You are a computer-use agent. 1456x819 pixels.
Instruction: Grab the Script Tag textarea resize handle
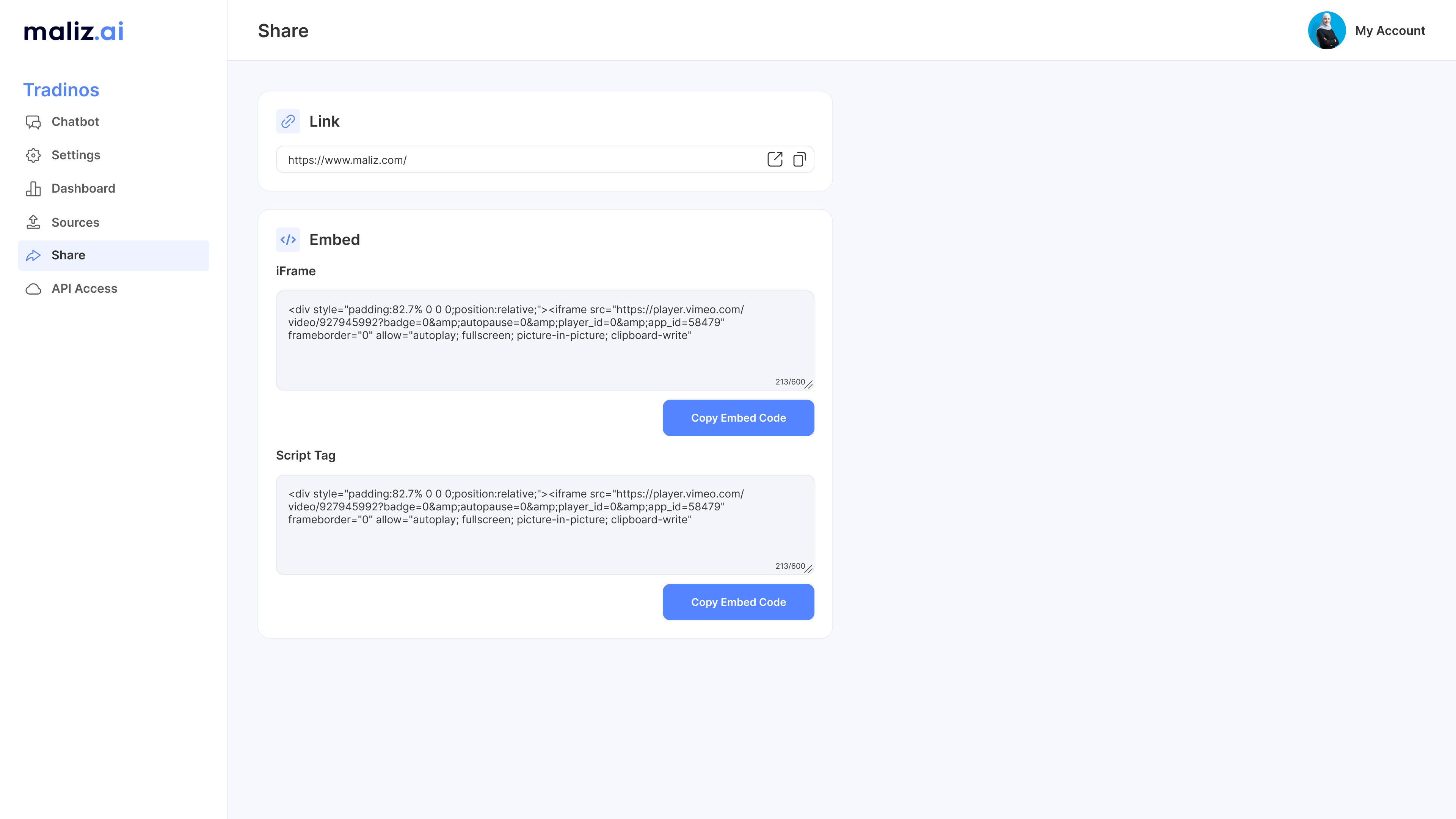point(809,569)
